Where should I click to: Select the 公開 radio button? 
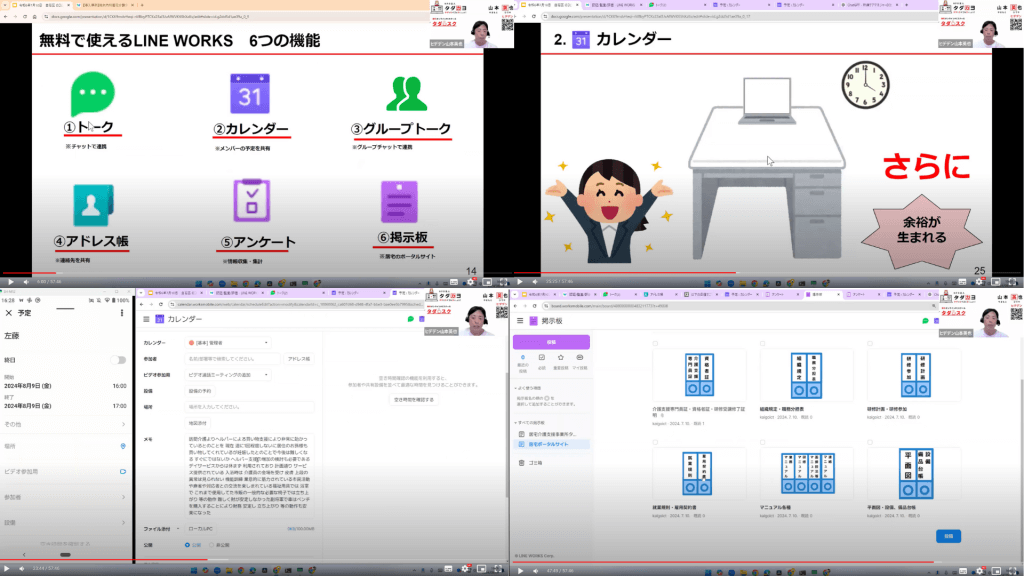pyautogui.click(x=186, y=545)
